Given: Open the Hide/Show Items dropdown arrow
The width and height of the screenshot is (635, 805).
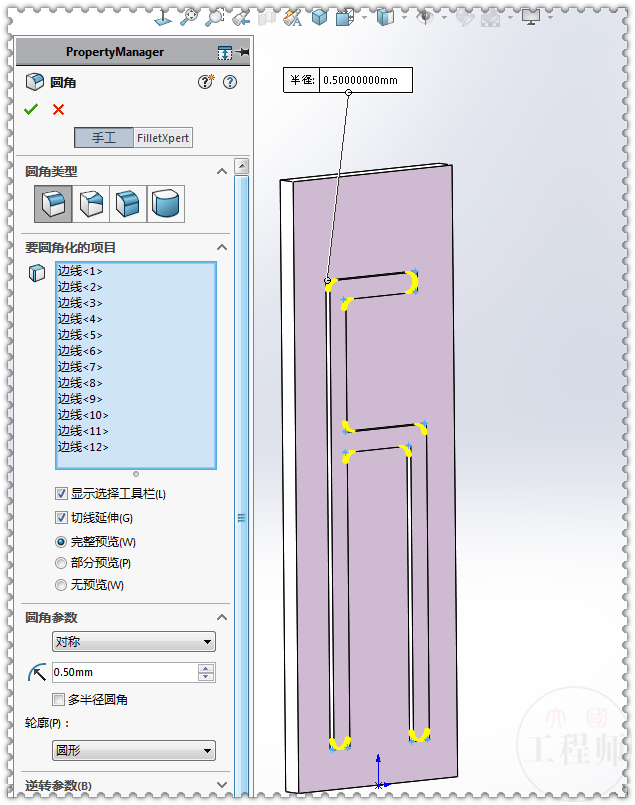Looking at the screenshot, I should coord(444,17).
